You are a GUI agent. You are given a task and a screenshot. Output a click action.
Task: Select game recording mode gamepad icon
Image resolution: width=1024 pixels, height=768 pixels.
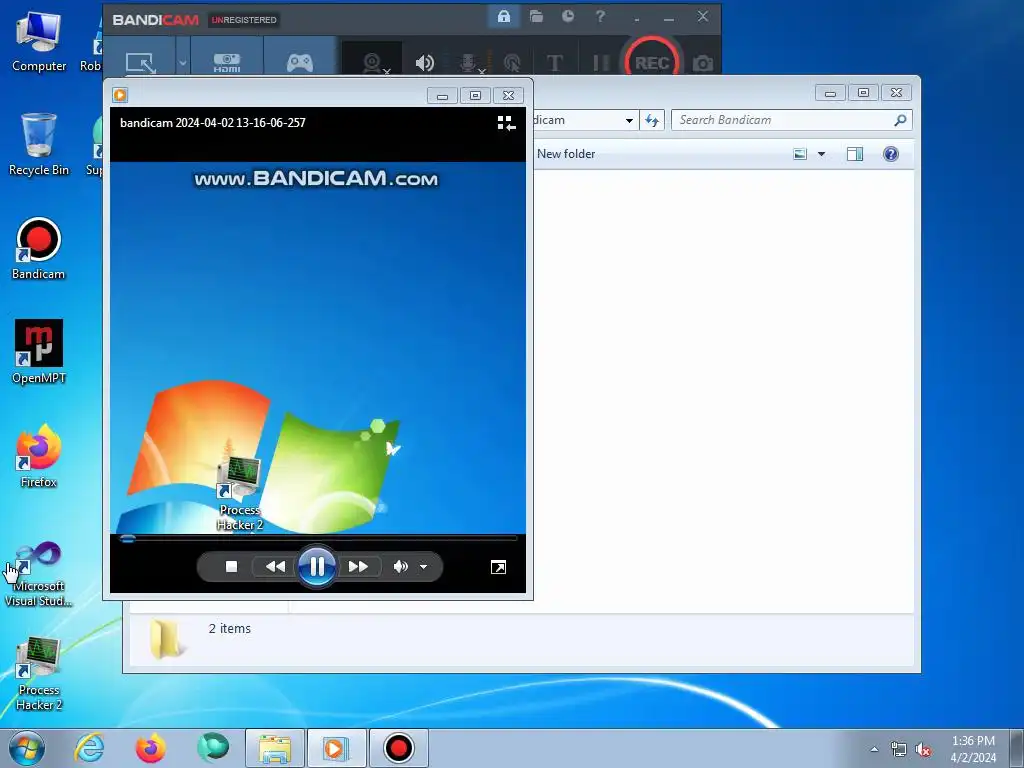coord(300,63)
